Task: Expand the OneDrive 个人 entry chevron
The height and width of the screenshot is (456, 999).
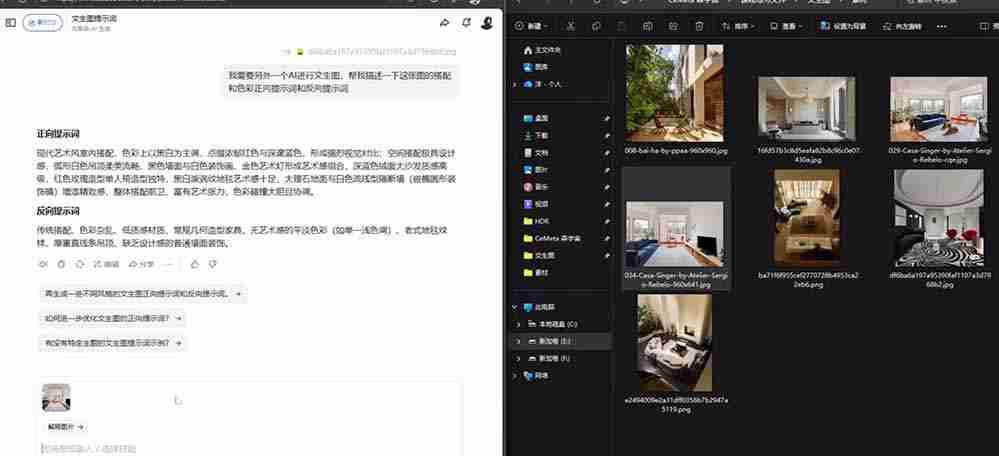Action: 515,84
